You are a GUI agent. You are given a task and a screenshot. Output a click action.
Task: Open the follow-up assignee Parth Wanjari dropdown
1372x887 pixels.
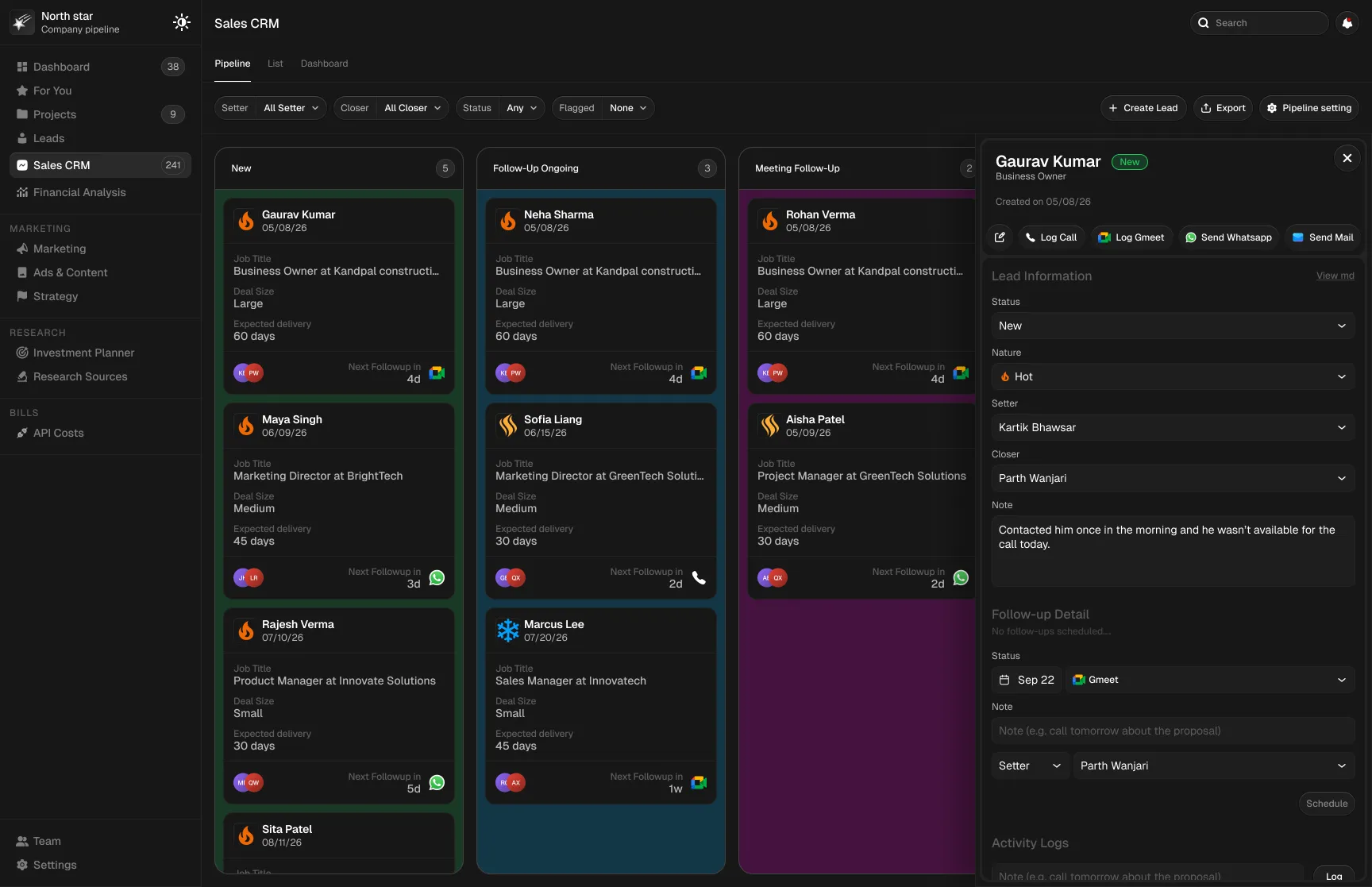[1214, 766]
